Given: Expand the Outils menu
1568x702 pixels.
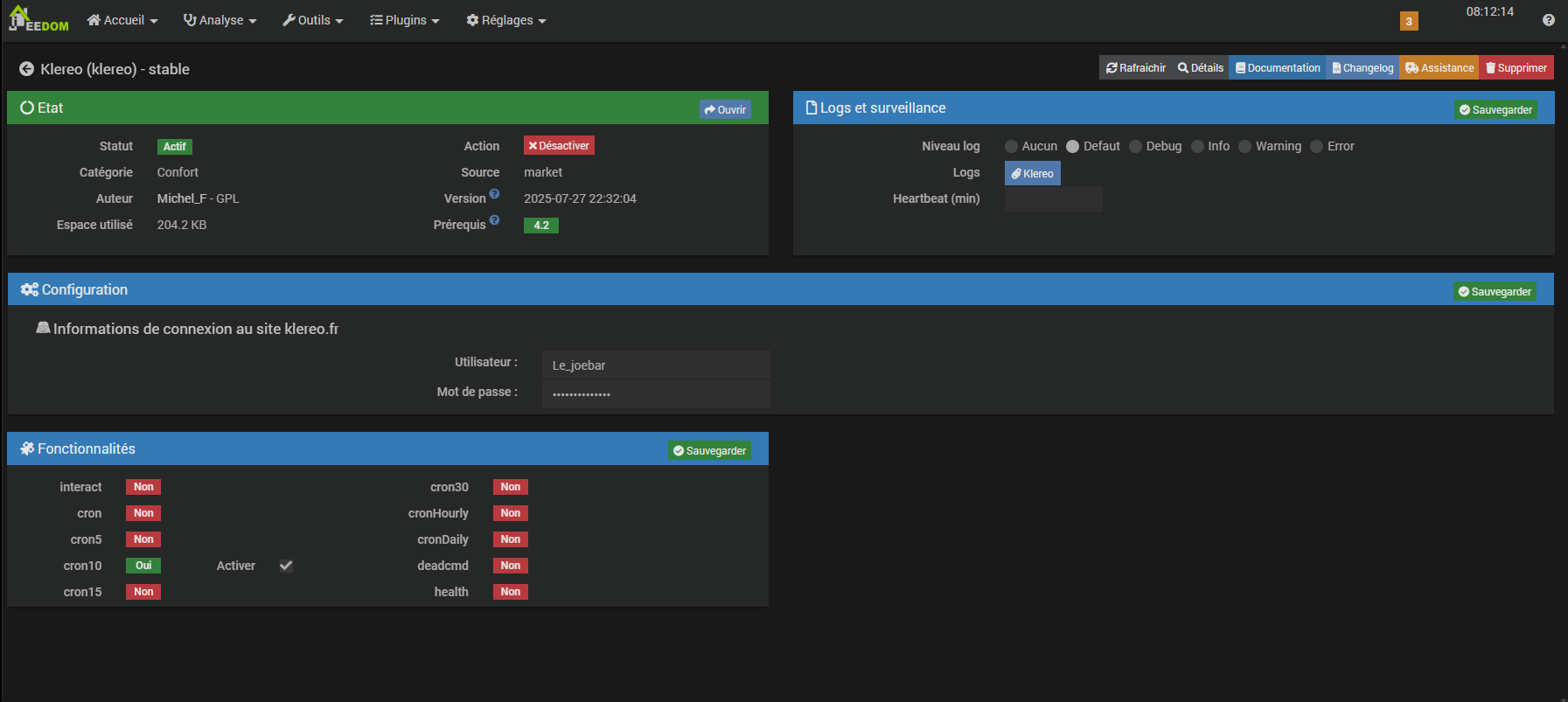Looking at the screenshot, I should tap(312, 20).
